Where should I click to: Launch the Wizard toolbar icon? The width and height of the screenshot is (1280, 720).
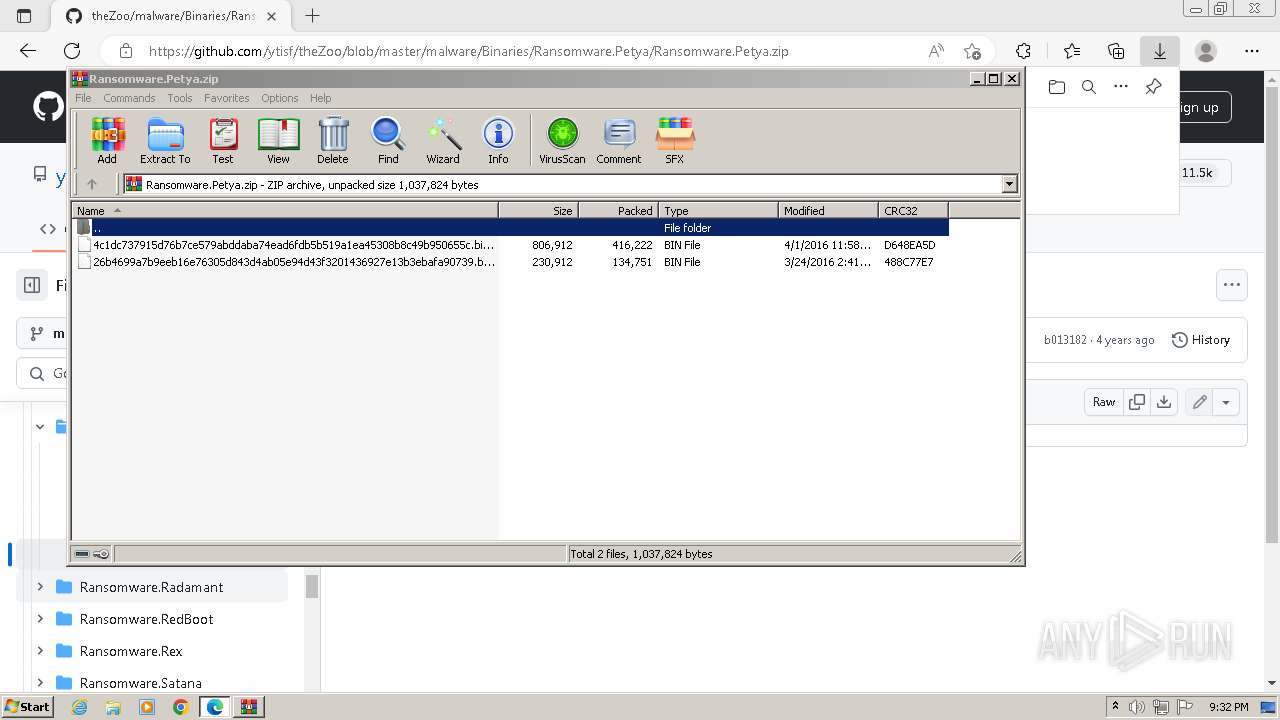pos(443,140)
